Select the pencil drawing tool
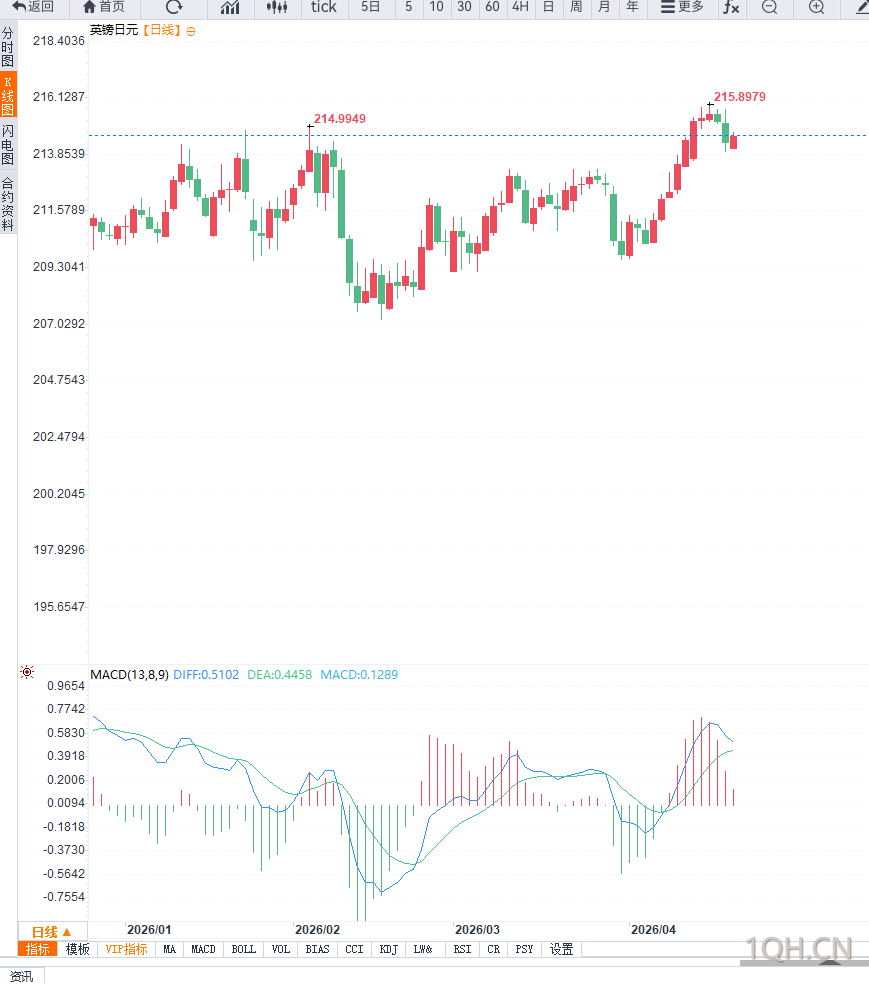The height and width of the screenshot is (985, 869). [862, 7]
